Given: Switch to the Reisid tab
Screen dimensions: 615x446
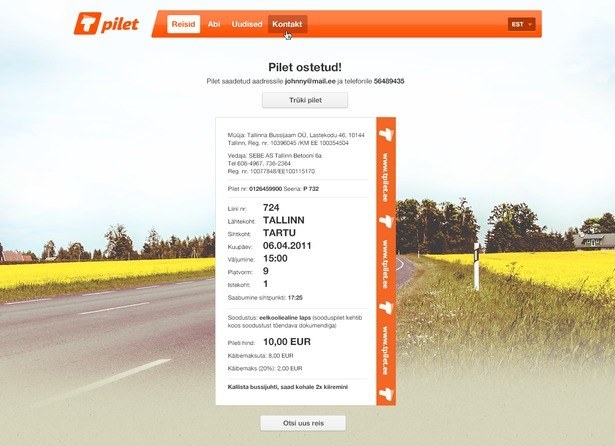Looking at the screenshot, I should pyautogui.click(x=183, y=24).
